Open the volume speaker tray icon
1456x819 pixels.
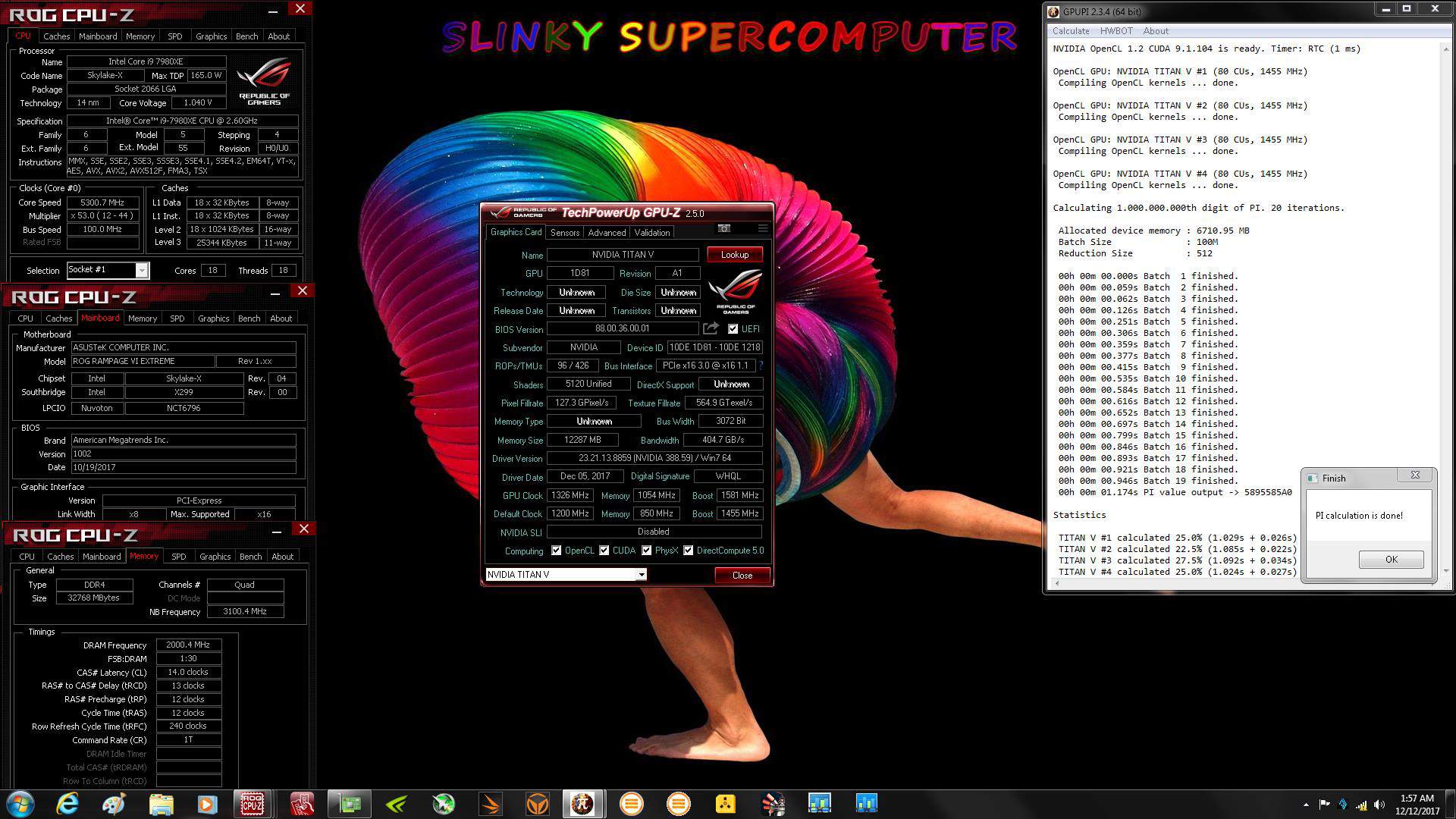tap(1379, 805)
